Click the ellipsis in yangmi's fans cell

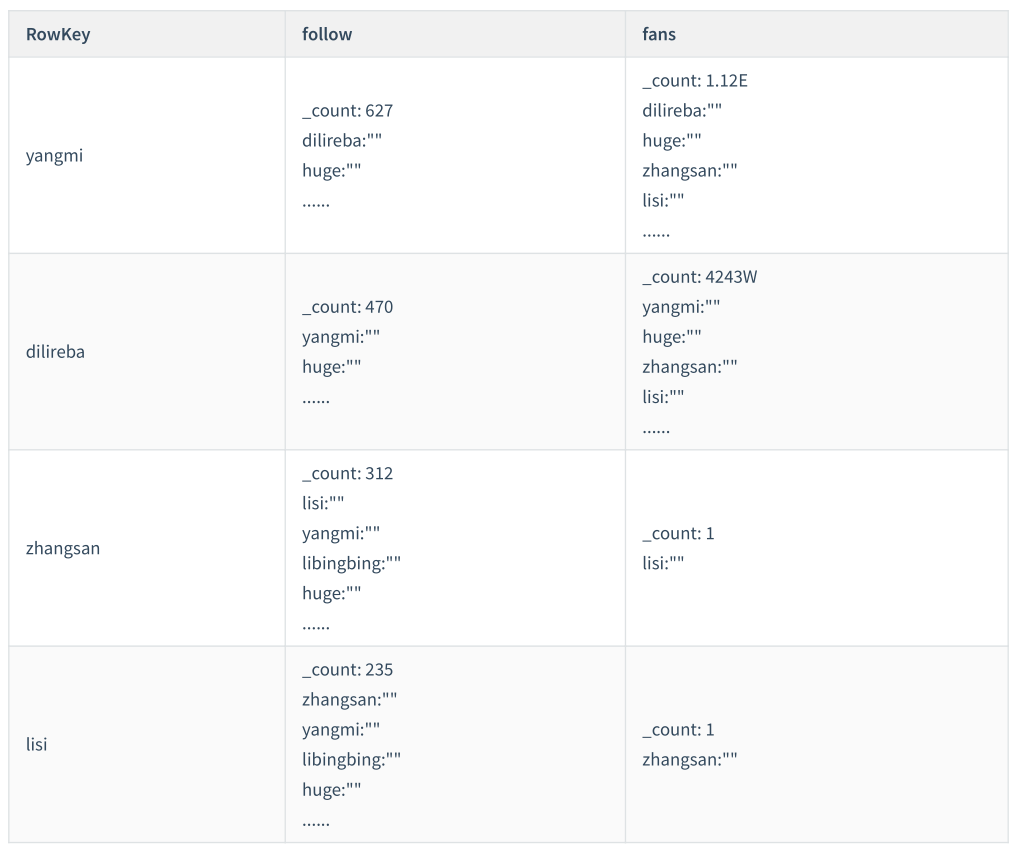coord(656,231)
